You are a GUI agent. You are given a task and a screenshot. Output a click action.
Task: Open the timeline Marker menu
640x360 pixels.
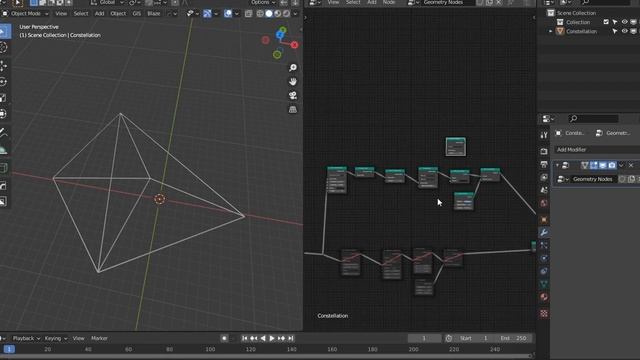pyautogui.click(x=99, y=338)
